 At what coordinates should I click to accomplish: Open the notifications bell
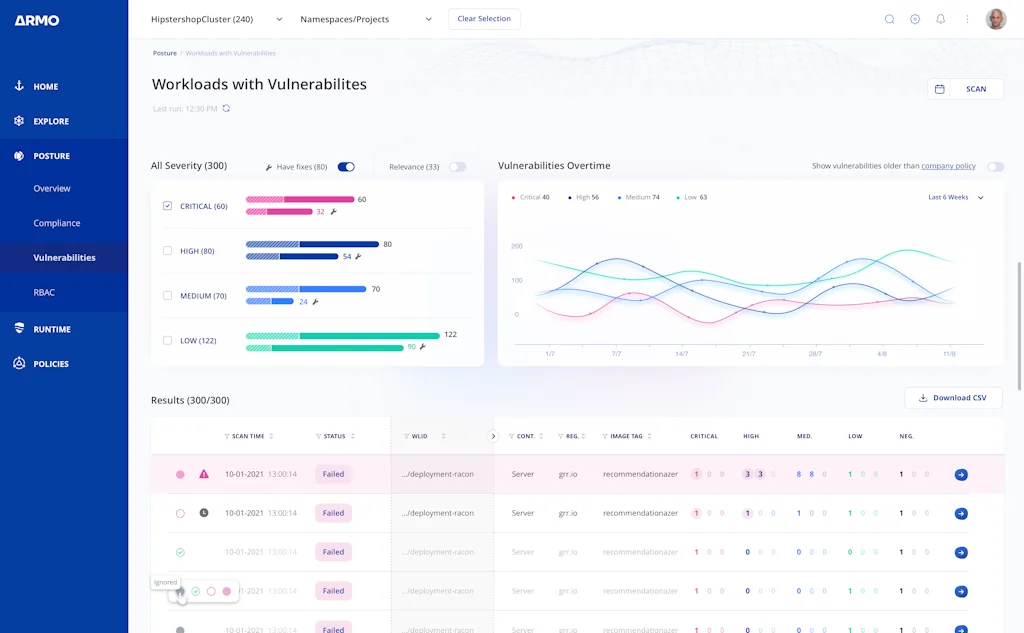point(940,19)
